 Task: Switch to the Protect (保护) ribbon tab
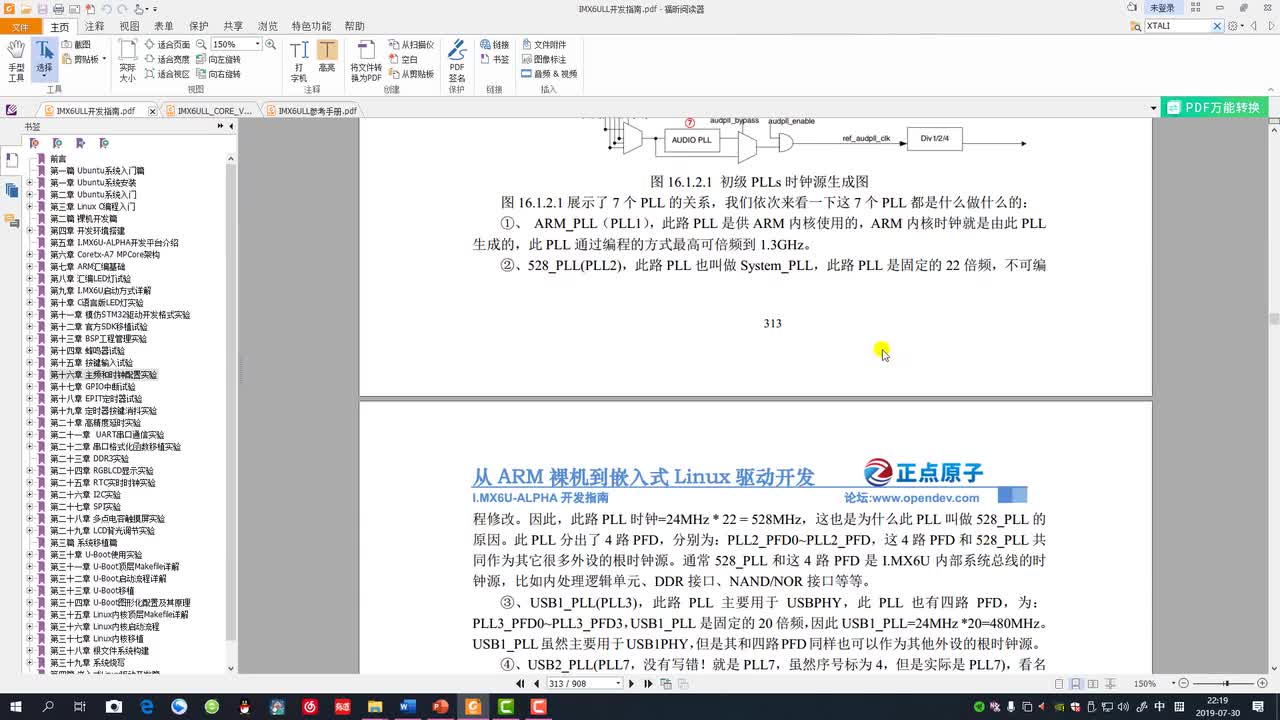(198, 26)
